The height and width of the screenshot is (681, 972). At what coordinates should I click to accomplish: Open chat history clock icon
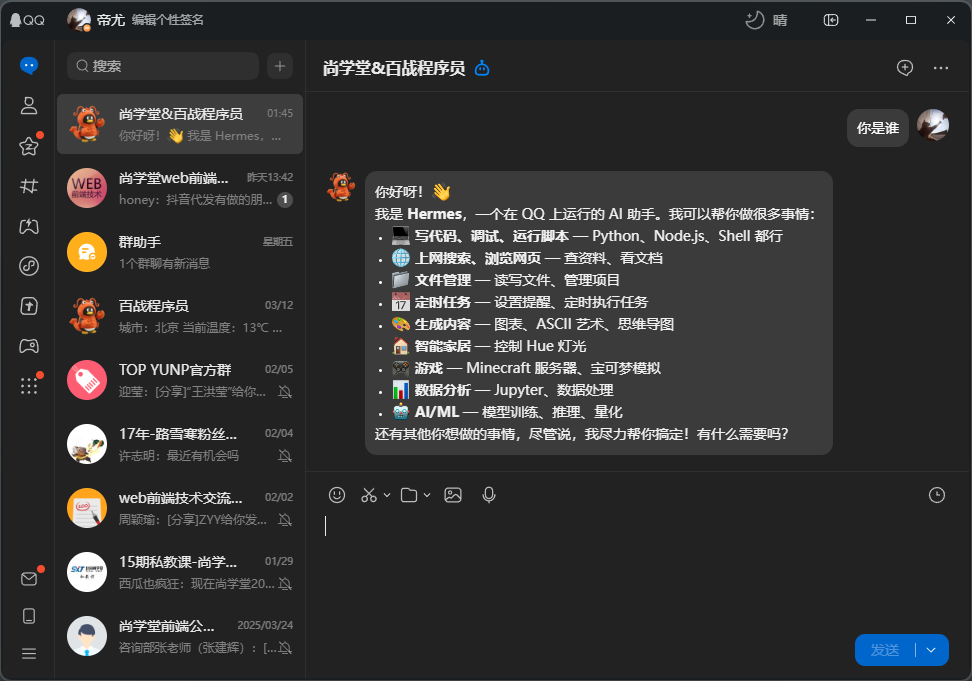point(937,494)
